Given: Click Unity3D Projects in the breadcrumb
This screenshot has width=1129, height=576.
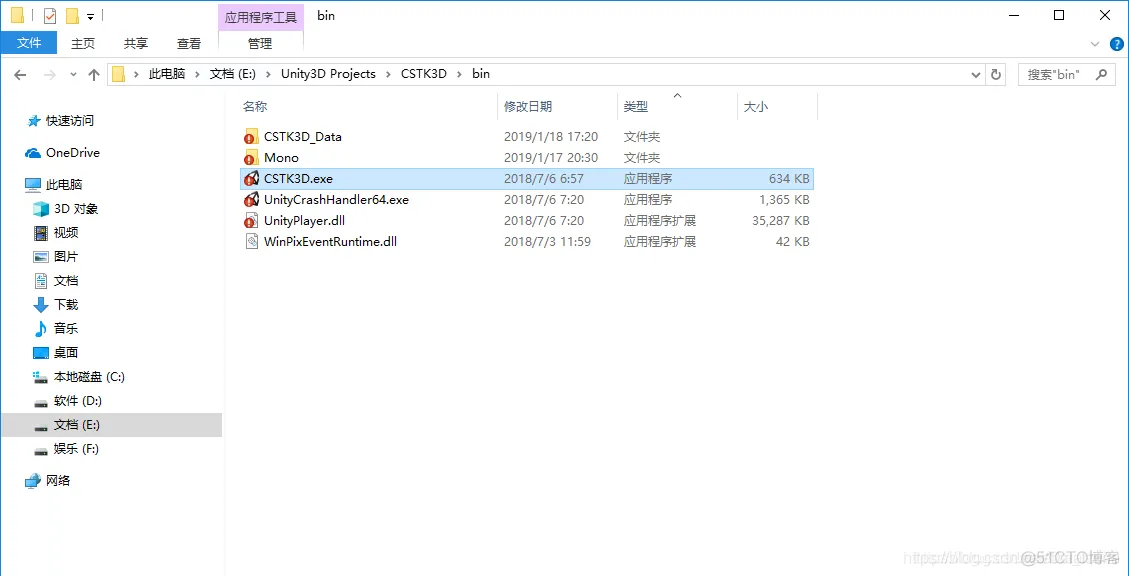Looking at the screenshot, I should pos(328,74).
